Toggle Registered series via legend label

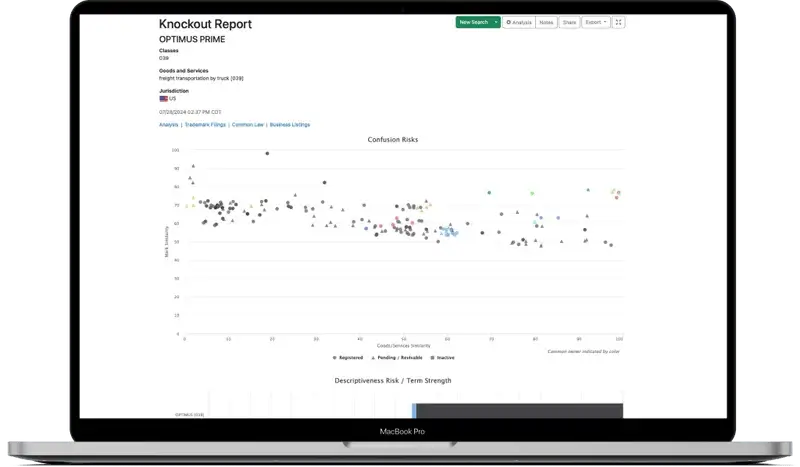pyautogui.click(x=350, y=357)
